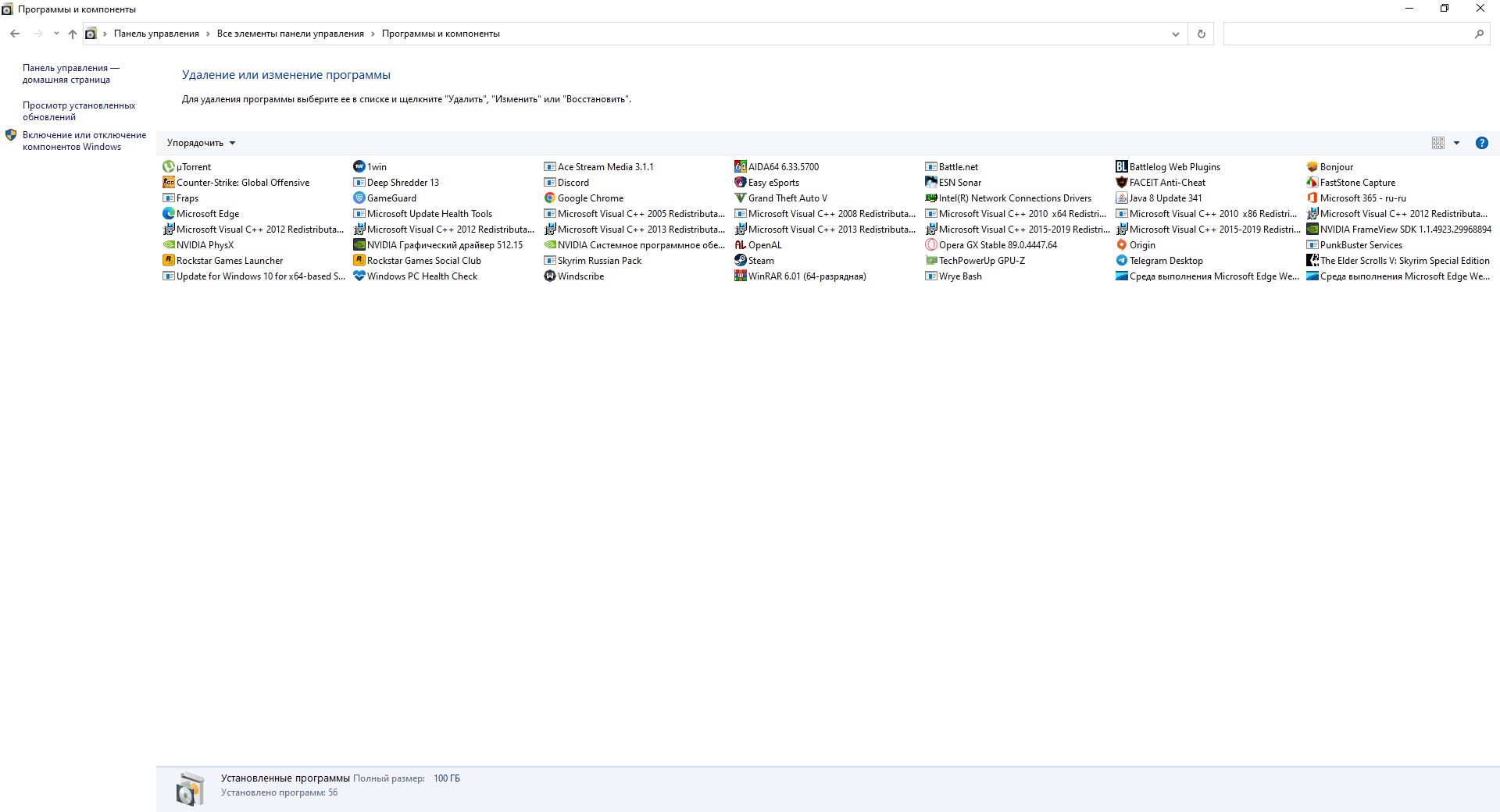
Task: Select the Battle.net entry
Action: [952, 167]
